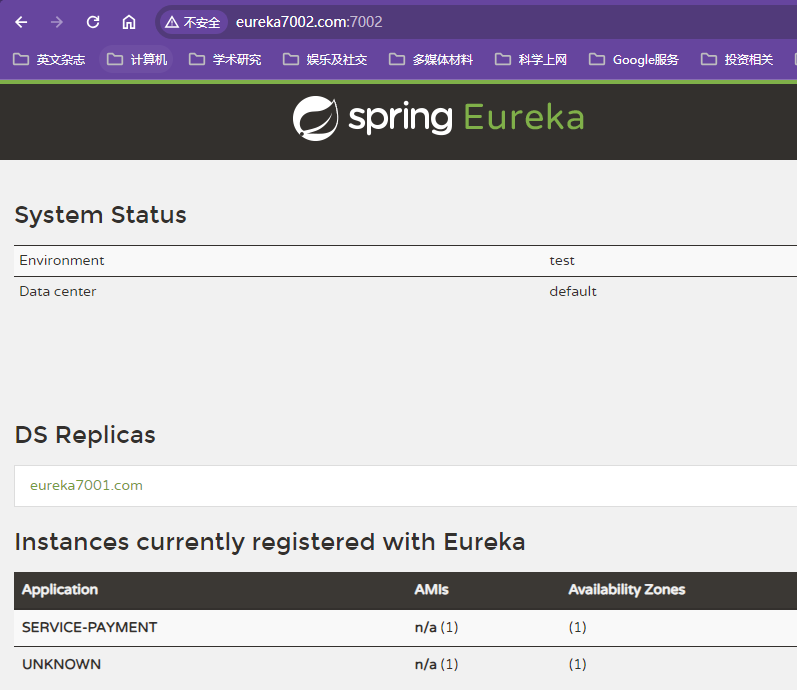The width and height of the screenshot is (797, 690).
Task: Open the 英文杂志 bookmark folder
Action: pos(49,60)
